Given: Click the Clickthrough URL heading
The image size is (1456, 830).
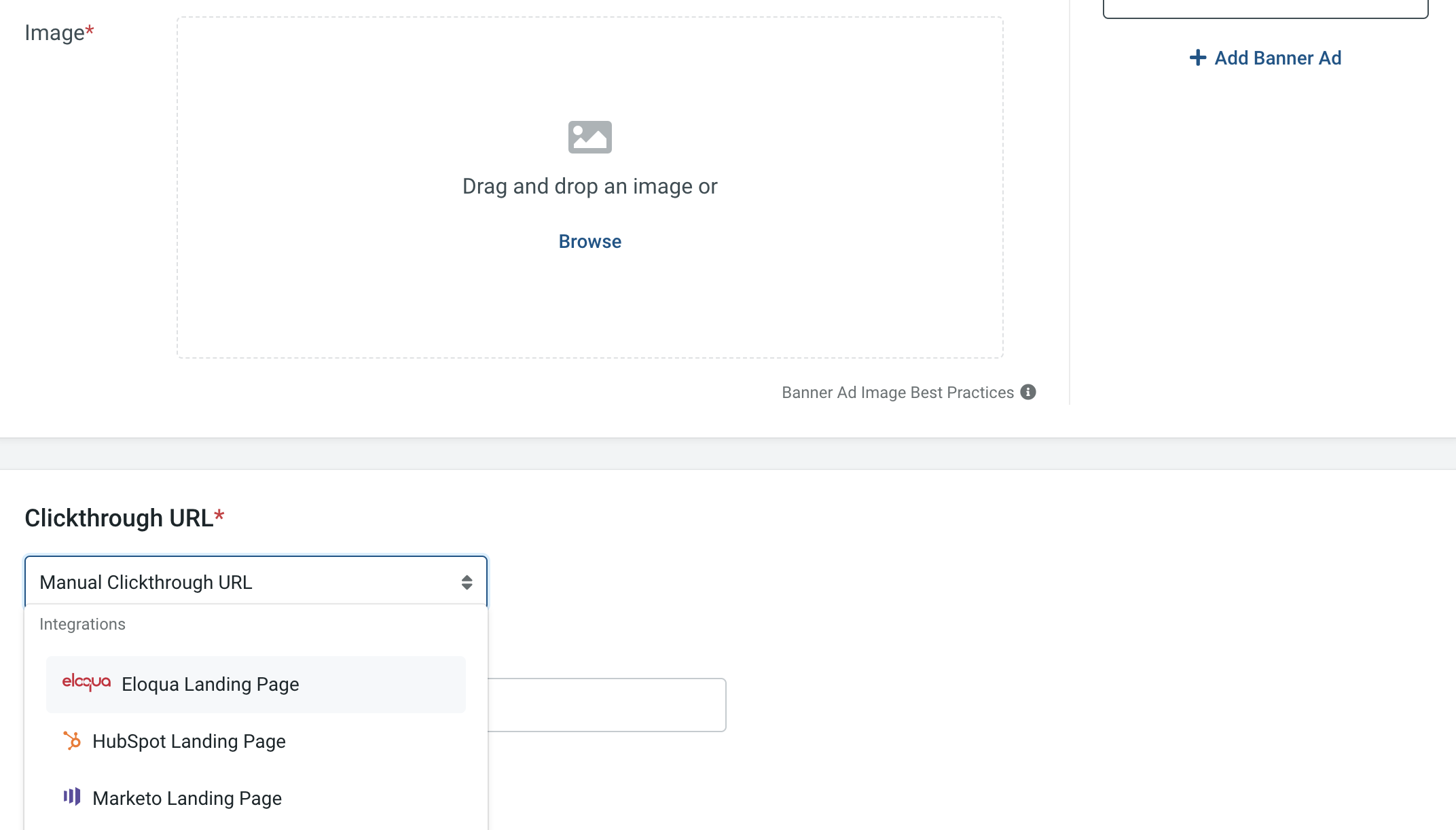Looking at the screenshot, I should click(124, 518).
